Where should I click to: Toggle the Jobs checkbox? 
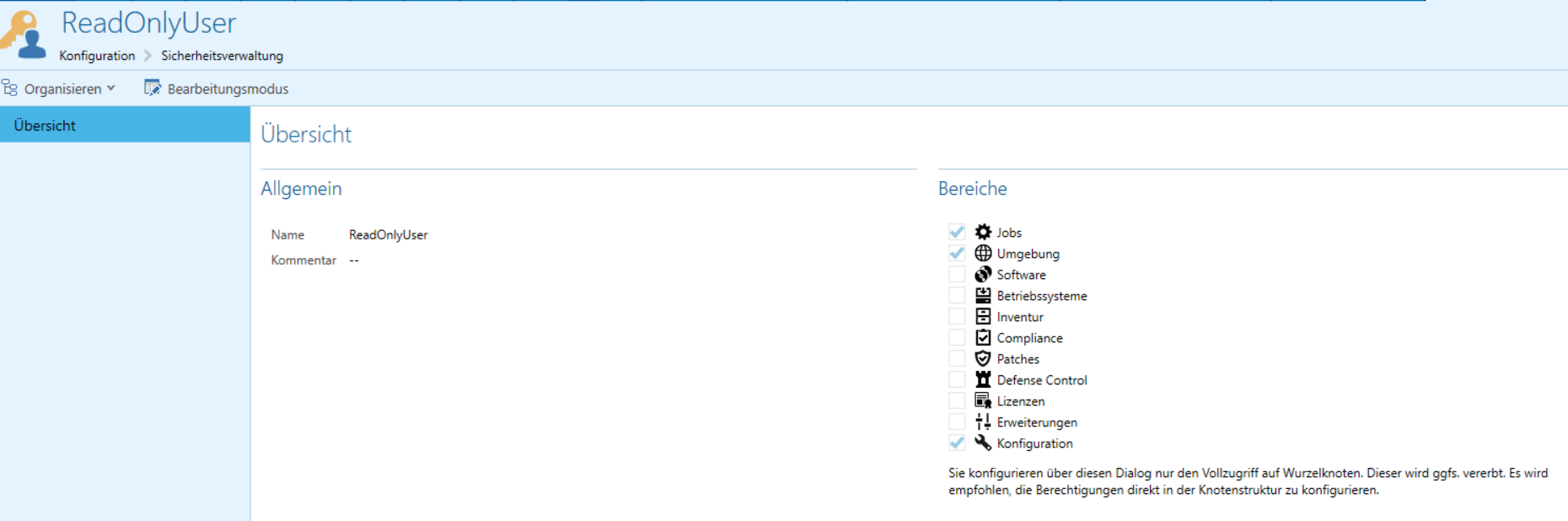coord(957,232)
